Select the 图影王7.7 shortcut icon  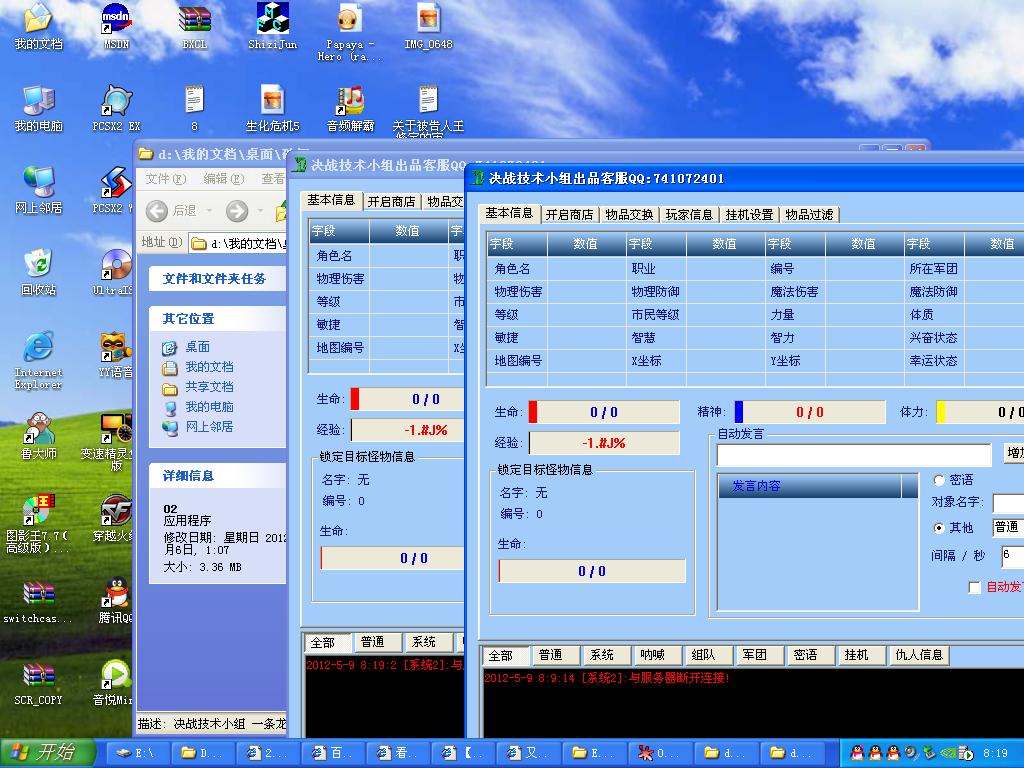pyautogui.click(x=38, y=524)
